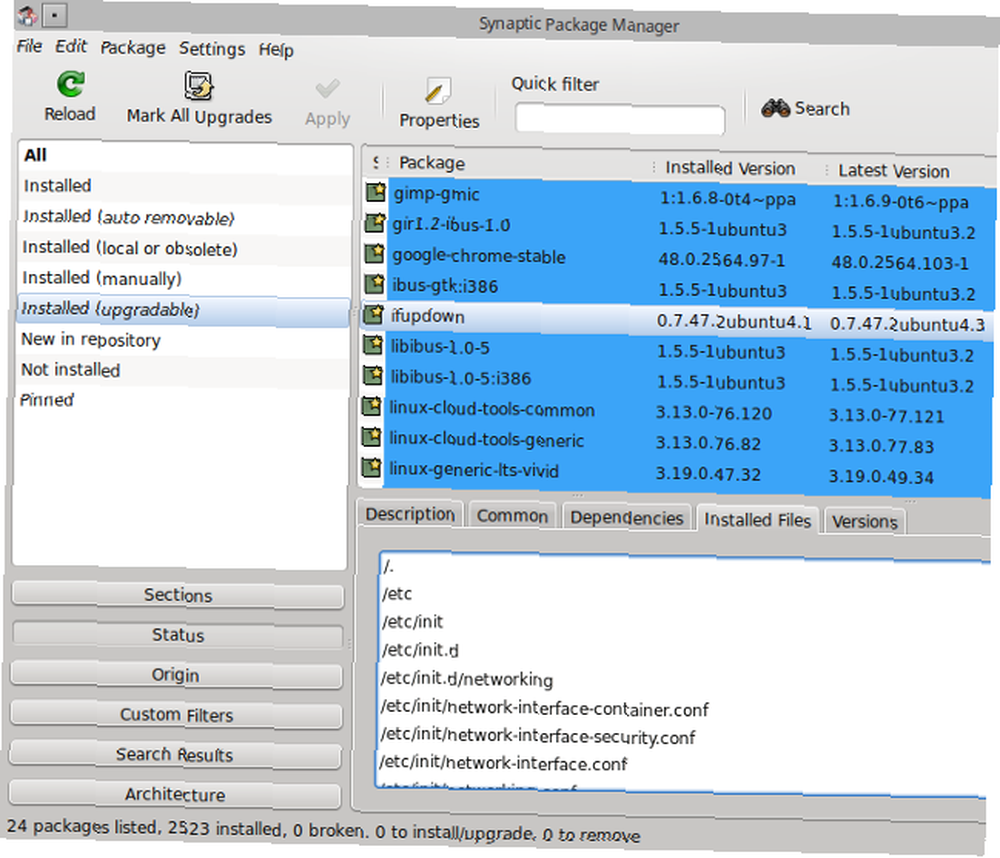Viewport: 1000px width, 858px height.
Task: Click /etc/init.d/networking in installed files
Action: point(467,679)
